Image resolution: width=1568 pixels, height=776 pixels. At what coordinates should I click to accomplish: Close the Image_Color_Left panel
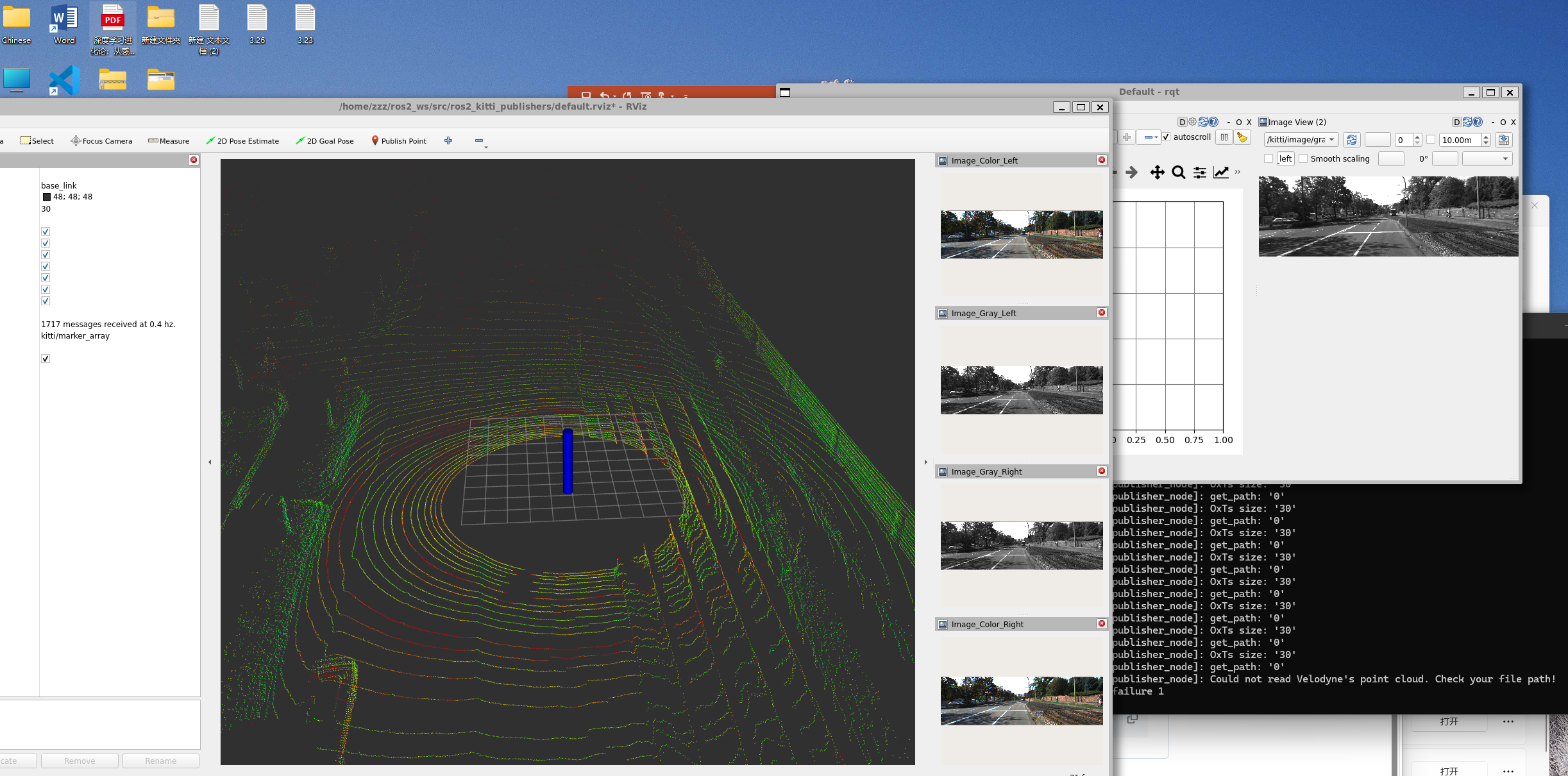coord(1102,160)
